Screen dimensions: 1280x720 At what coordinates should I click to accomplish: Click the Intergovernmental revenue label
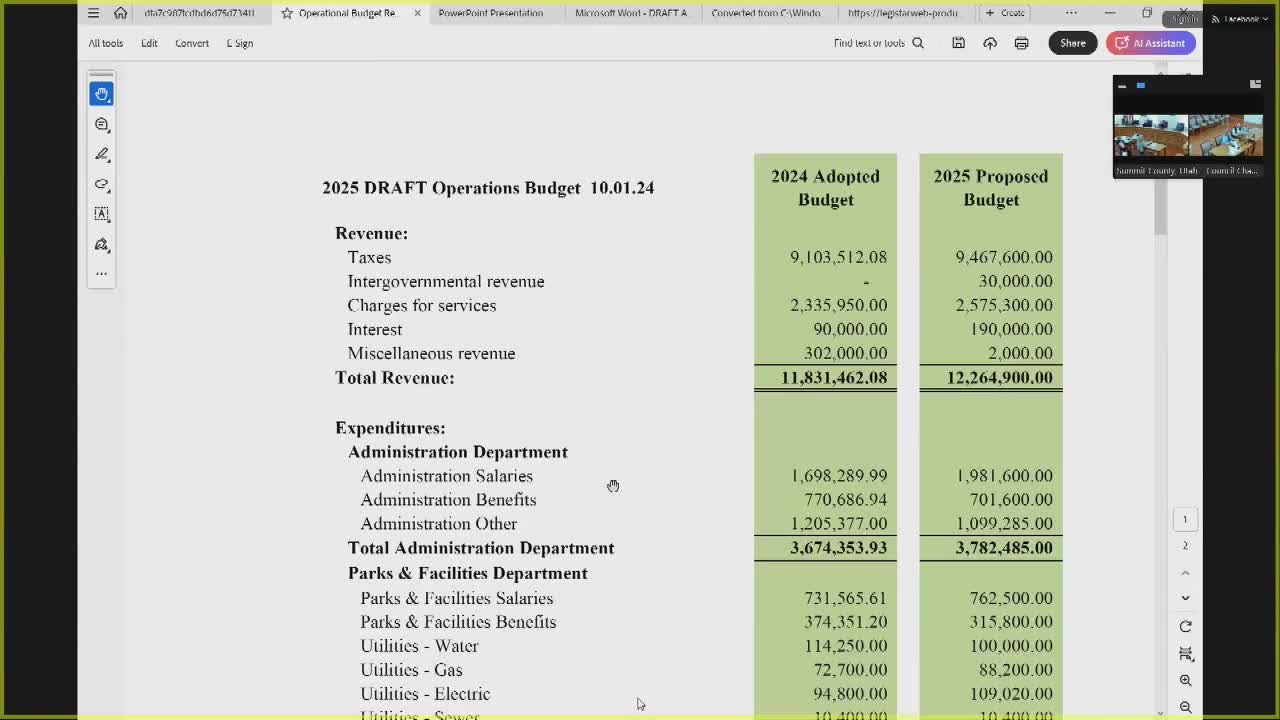pyautogui.click(x=446, y=282)
